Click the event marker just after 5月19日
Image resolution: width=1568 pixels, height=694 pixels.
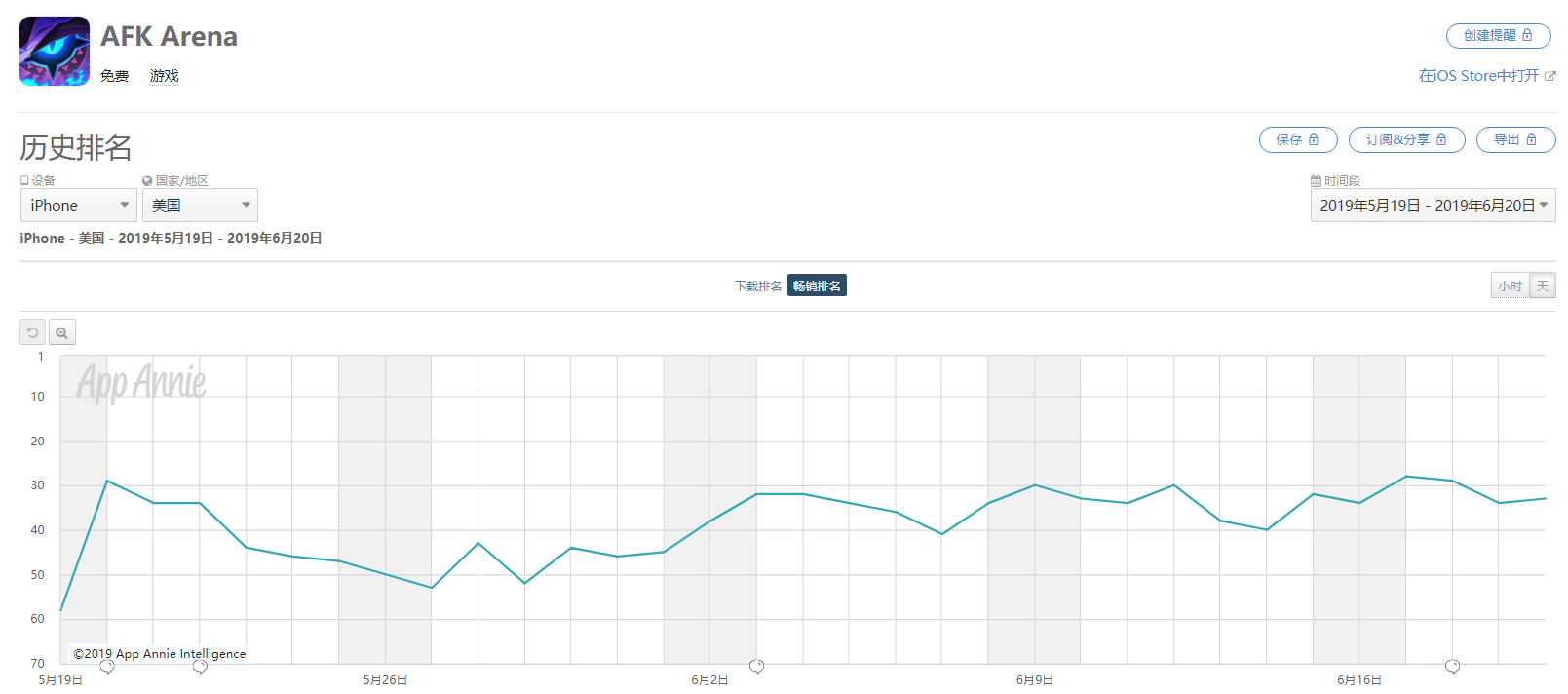pos(107,667)
